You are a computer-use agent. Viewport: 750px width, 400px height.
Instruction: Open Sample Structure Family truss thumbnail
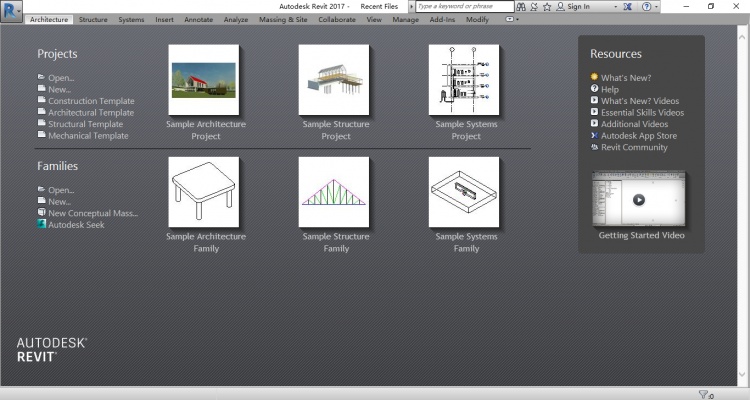334,191
